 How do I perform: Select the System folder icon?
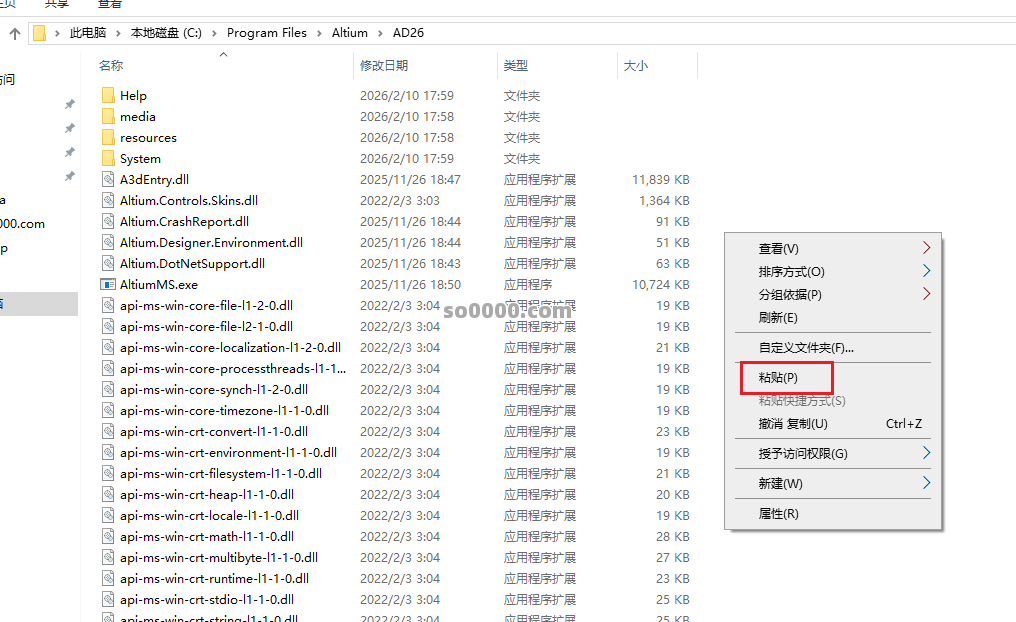coord(108,158)
